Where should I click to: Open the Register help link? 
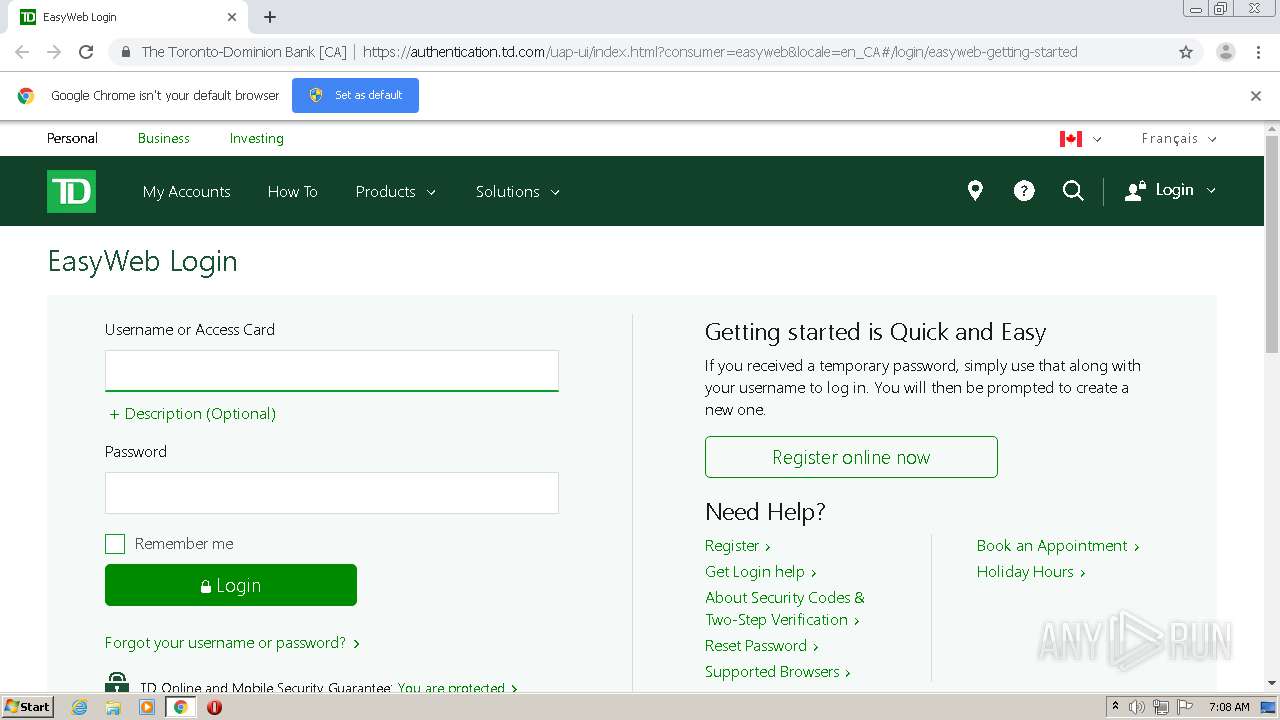[738, 546]
